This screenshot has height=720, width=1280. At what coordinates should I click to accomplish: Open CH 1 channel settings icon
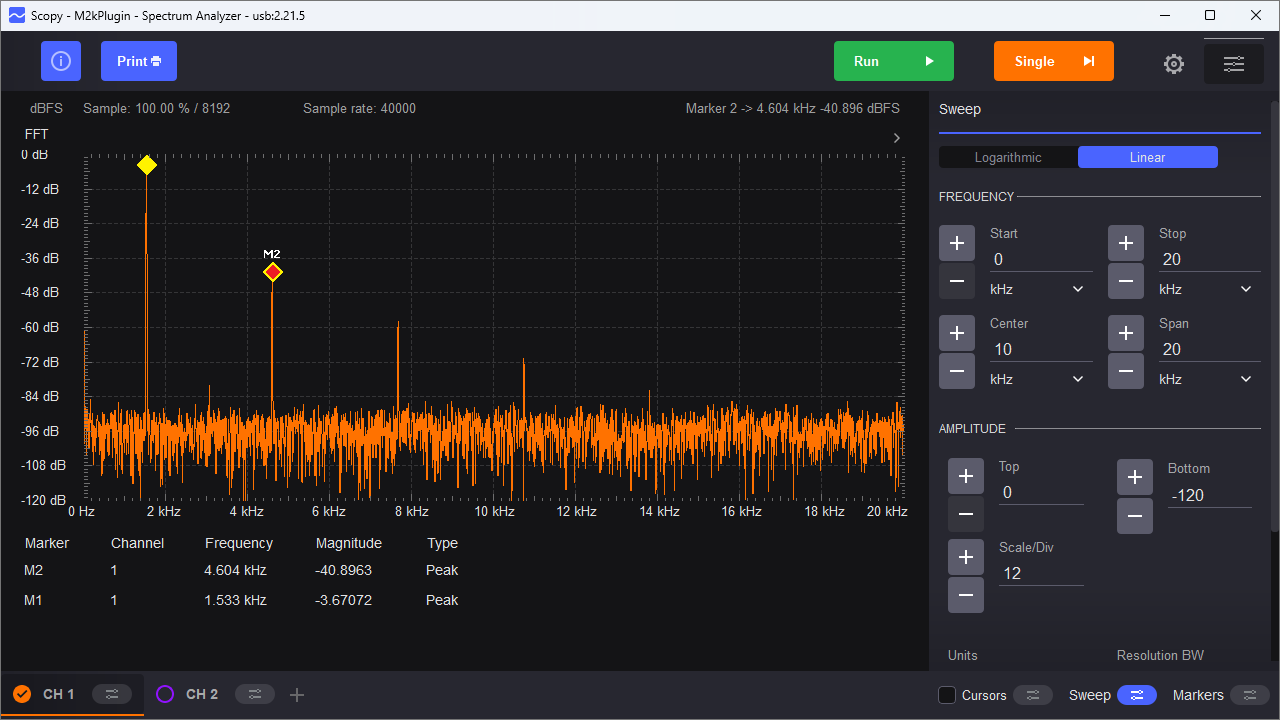coord(112,693)
